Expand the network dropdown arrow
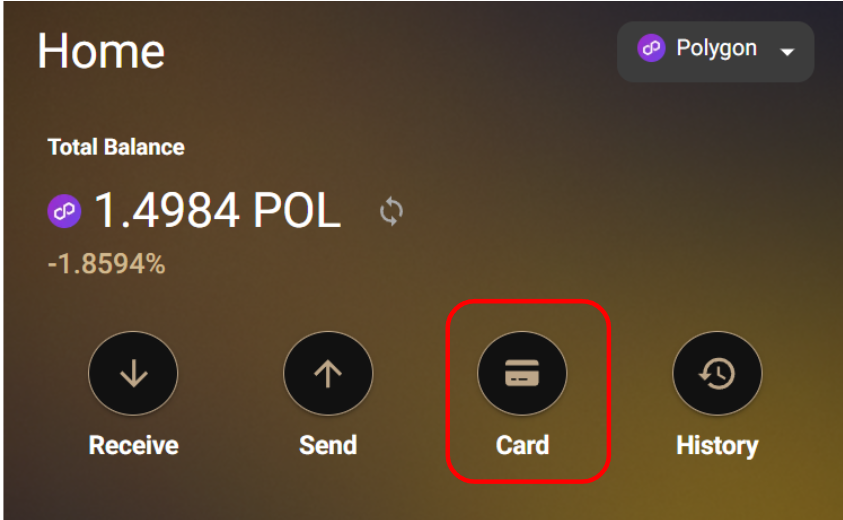The height and width of the screenshot is (520, 843). [787, 52]
